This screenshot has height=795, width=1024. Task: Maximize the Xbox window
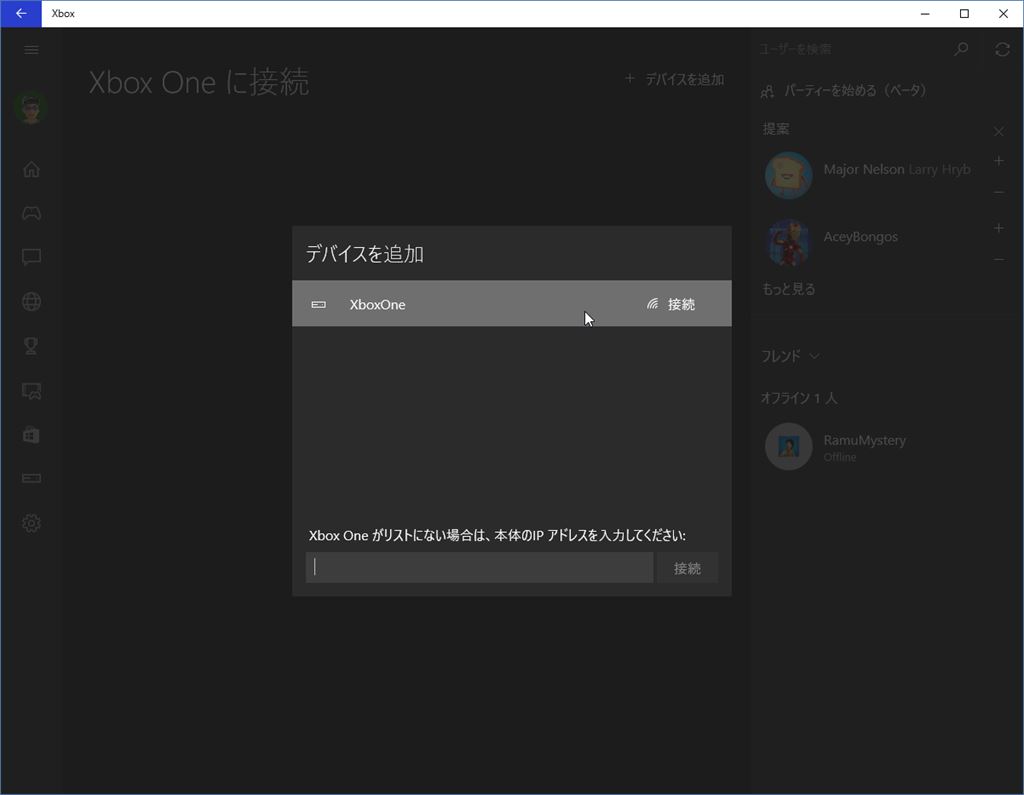964,14
